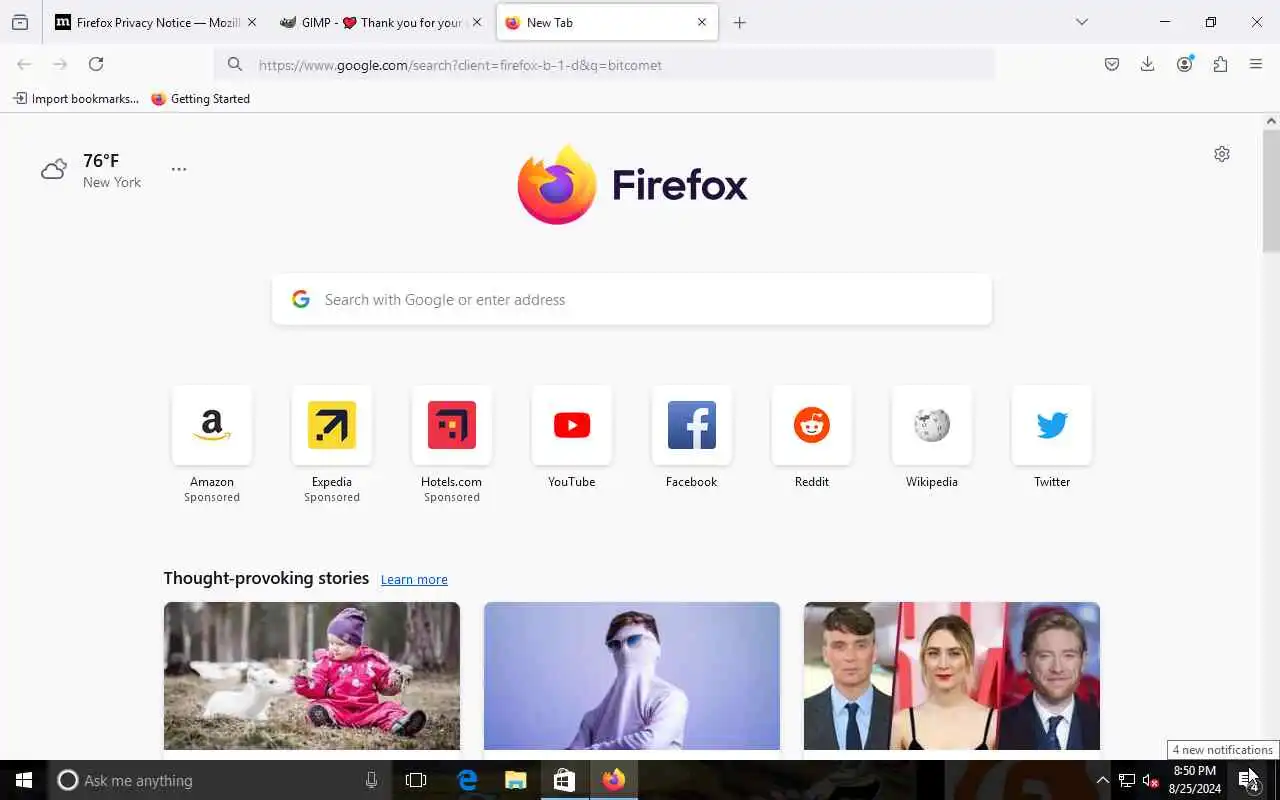Screen dimensions: 1280x800
Task: Open the clock showing 8:50 PM
Action: (1195, 780)
